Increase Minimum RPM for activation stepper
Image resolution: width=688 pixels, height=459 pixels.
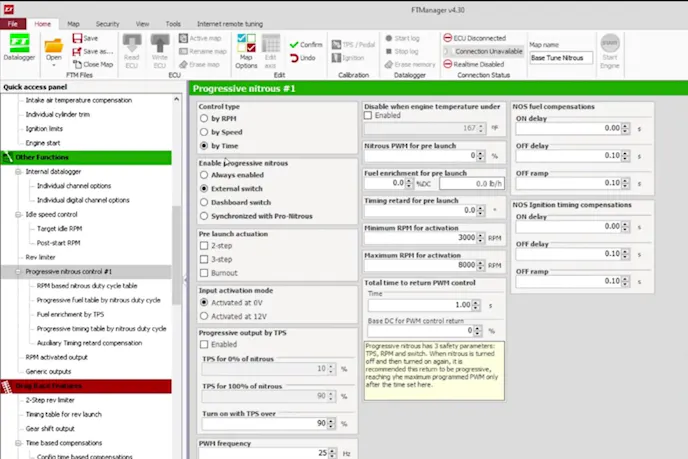(482, 235)
